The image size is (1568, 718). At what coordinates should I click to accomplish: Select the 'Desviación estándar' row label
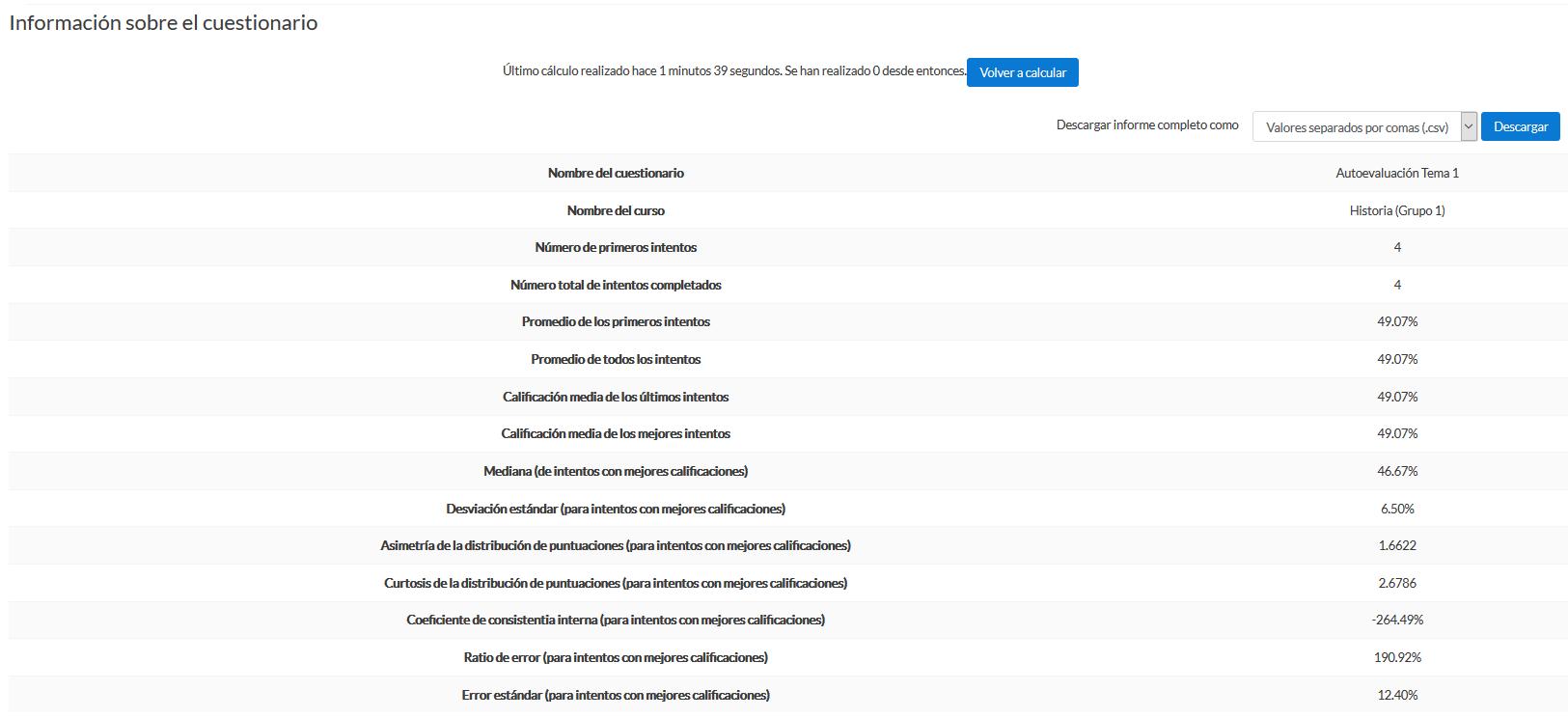point(616,509)
